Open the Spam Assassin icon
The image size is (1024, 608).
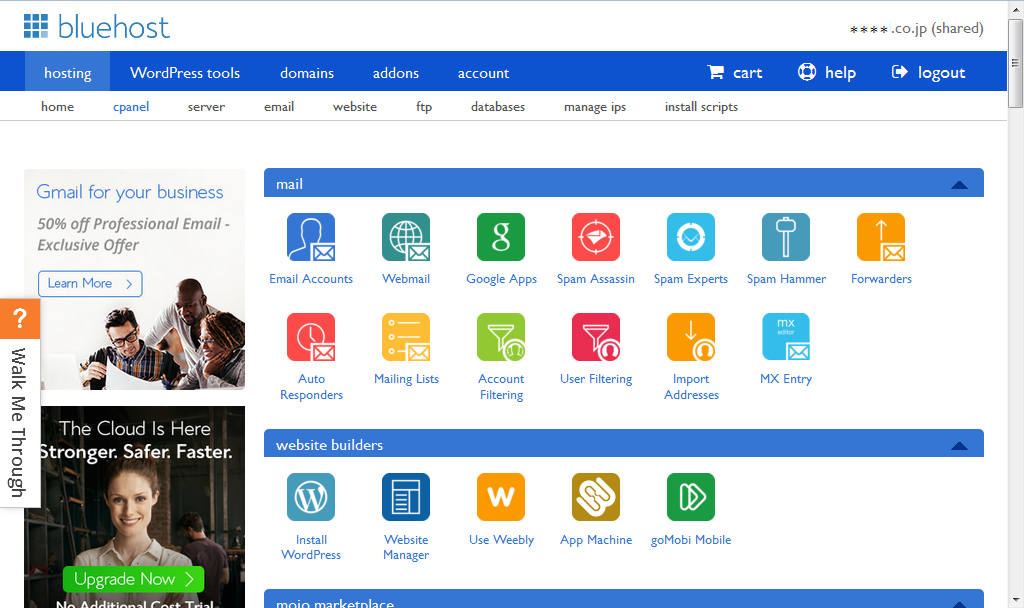596,237
